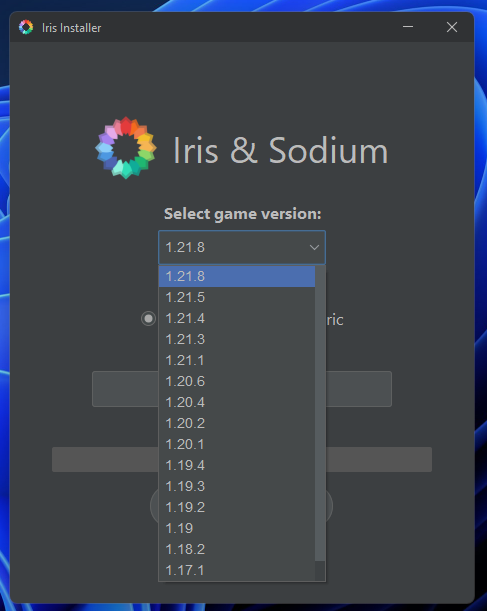Choose version 1.21.5 from the dropdown
This screenshot has width=487, height=611.
(237, 297)
